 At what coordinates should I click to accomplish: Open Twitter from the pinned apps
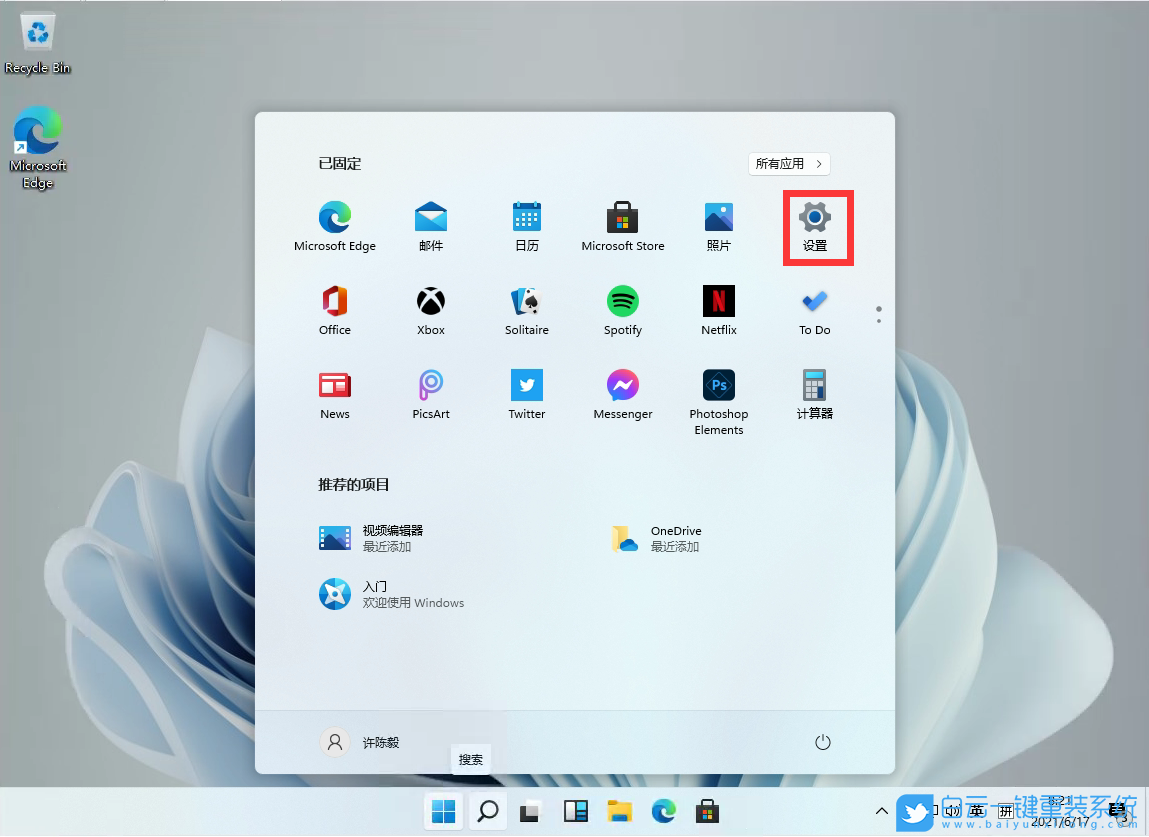click(526, 396)
